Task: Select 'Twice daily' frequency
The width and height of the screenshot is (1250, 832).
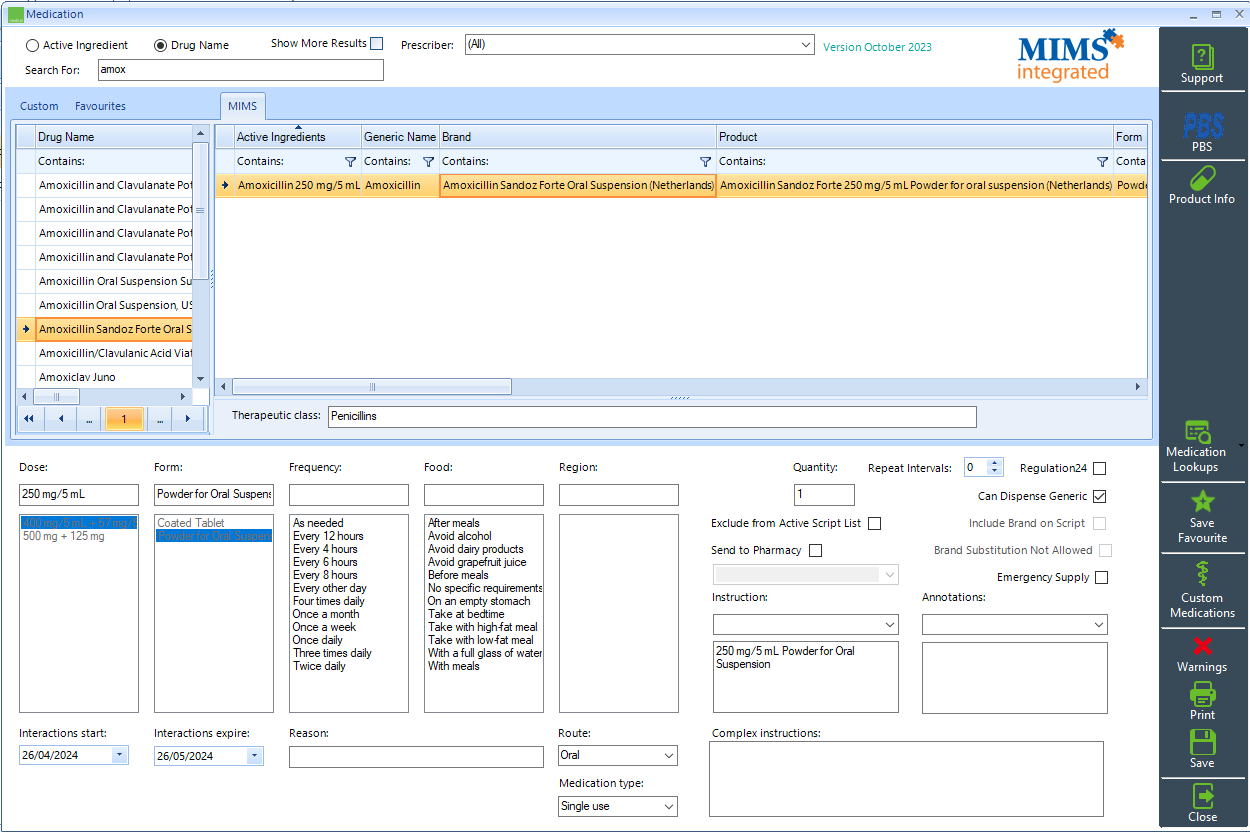Action: pos(319,666)
